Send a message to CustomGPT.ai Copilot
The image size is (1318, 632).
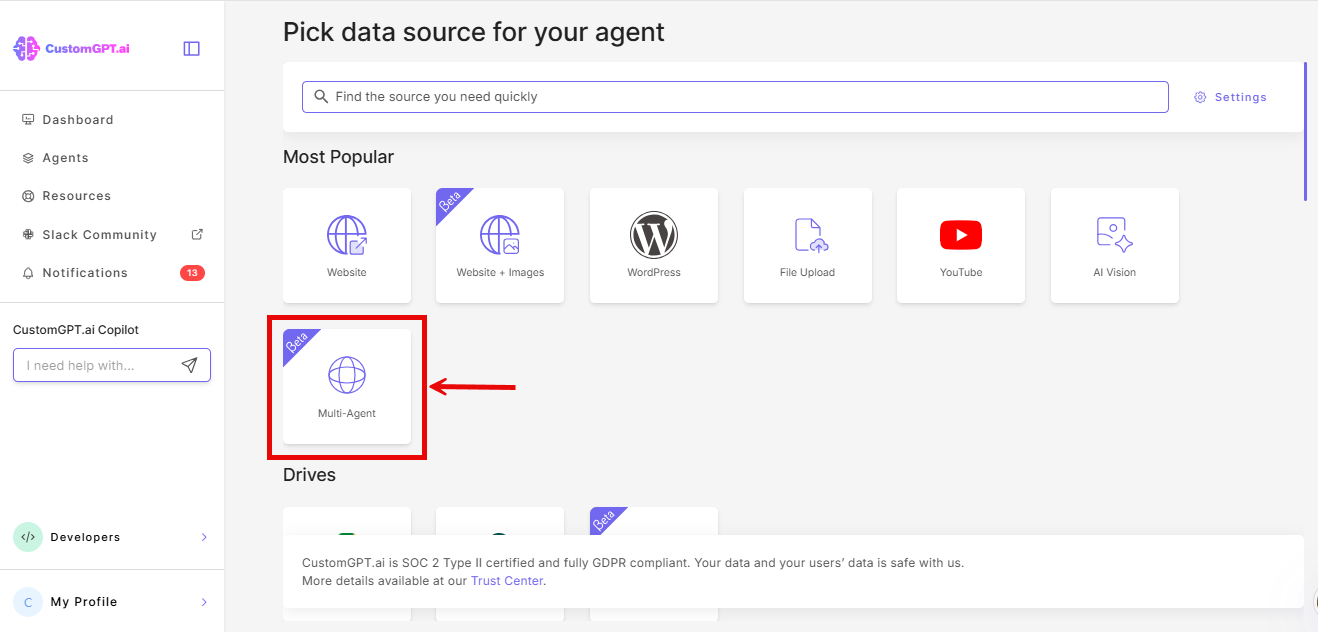(x=189, y=365)
